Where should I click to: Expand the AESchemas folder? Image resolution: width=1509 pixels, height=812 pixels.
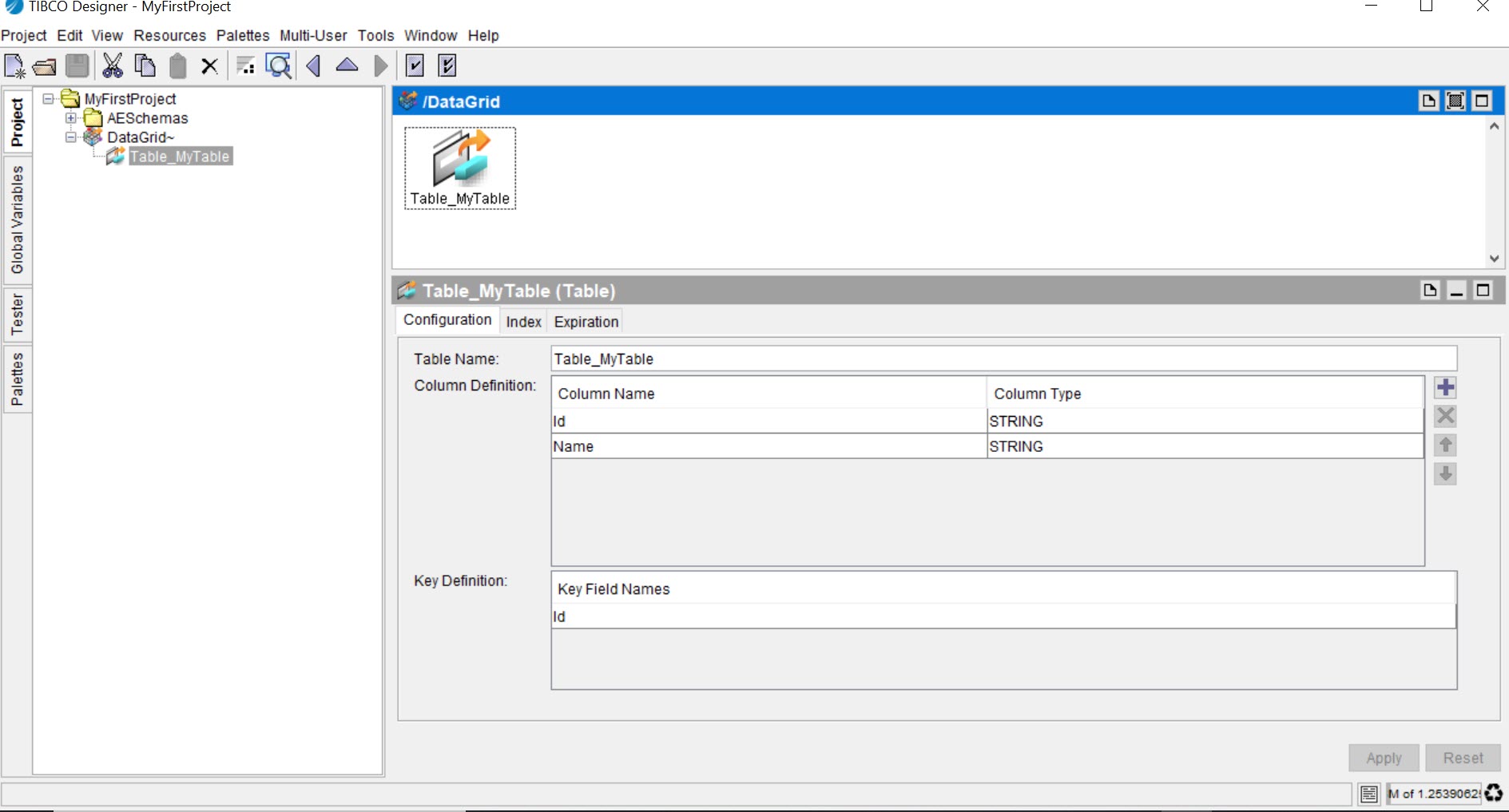tap(71, 118)
